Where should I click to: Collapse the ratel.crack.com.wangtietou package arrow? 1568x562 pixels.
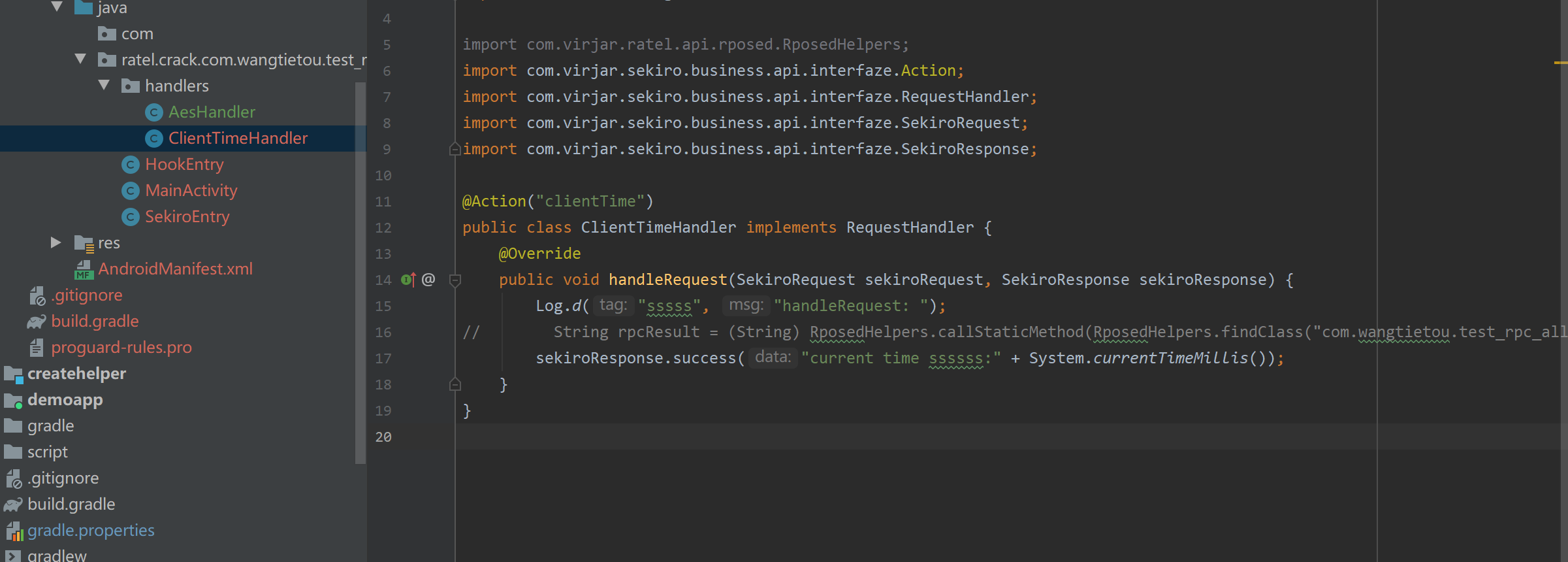[80, 59]
